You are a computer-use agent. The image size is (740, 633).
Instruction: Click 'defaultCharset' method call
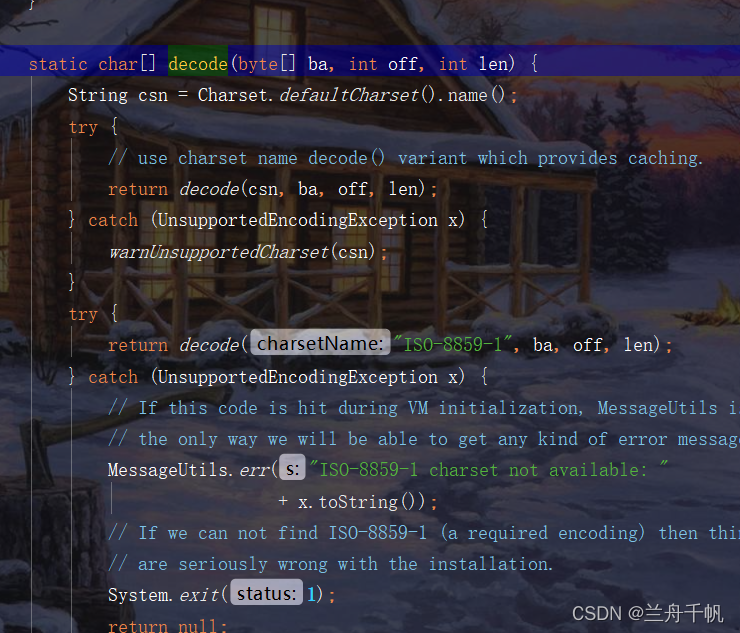point(349,95)
